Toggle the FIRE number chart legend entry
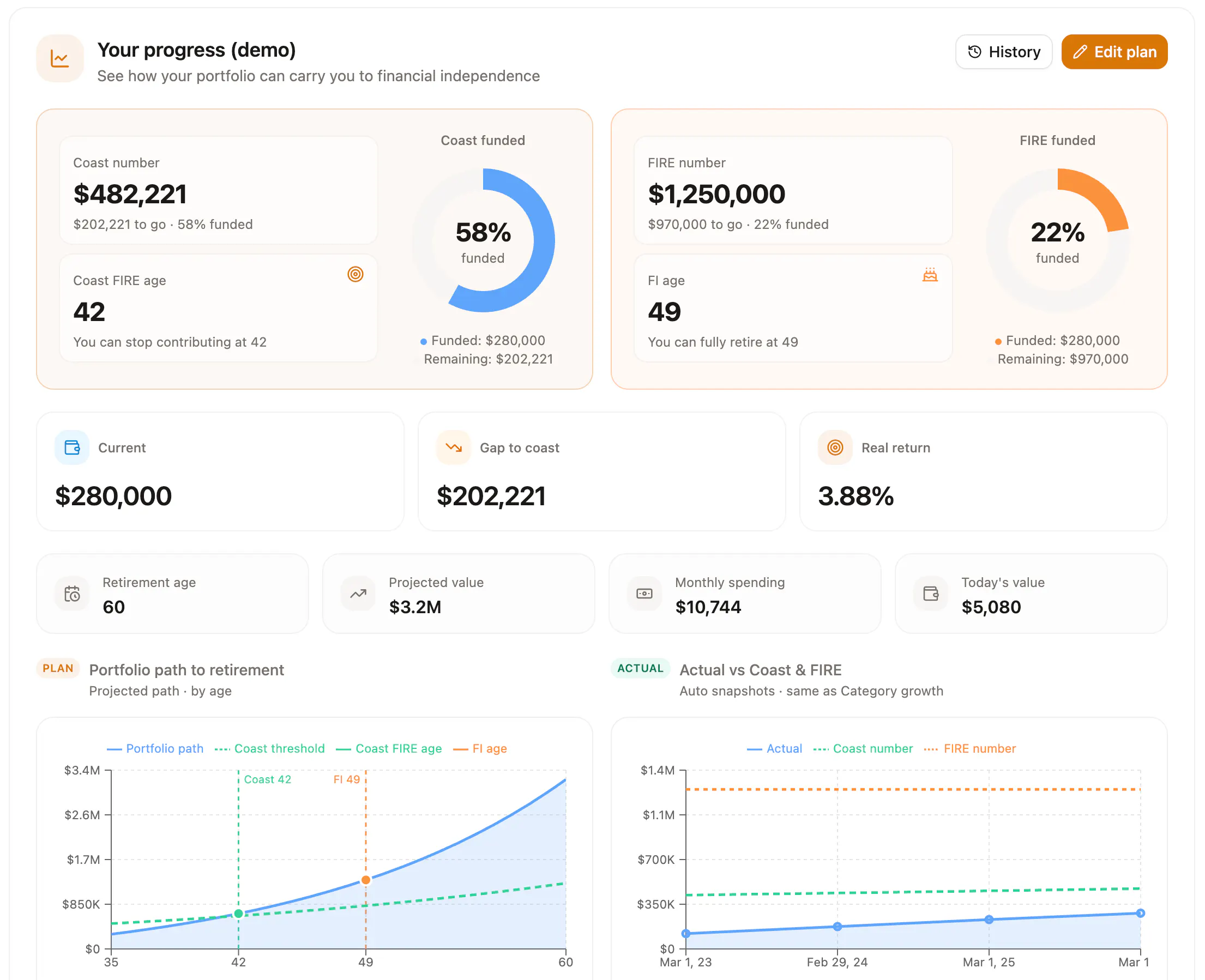 pos(969,748)
